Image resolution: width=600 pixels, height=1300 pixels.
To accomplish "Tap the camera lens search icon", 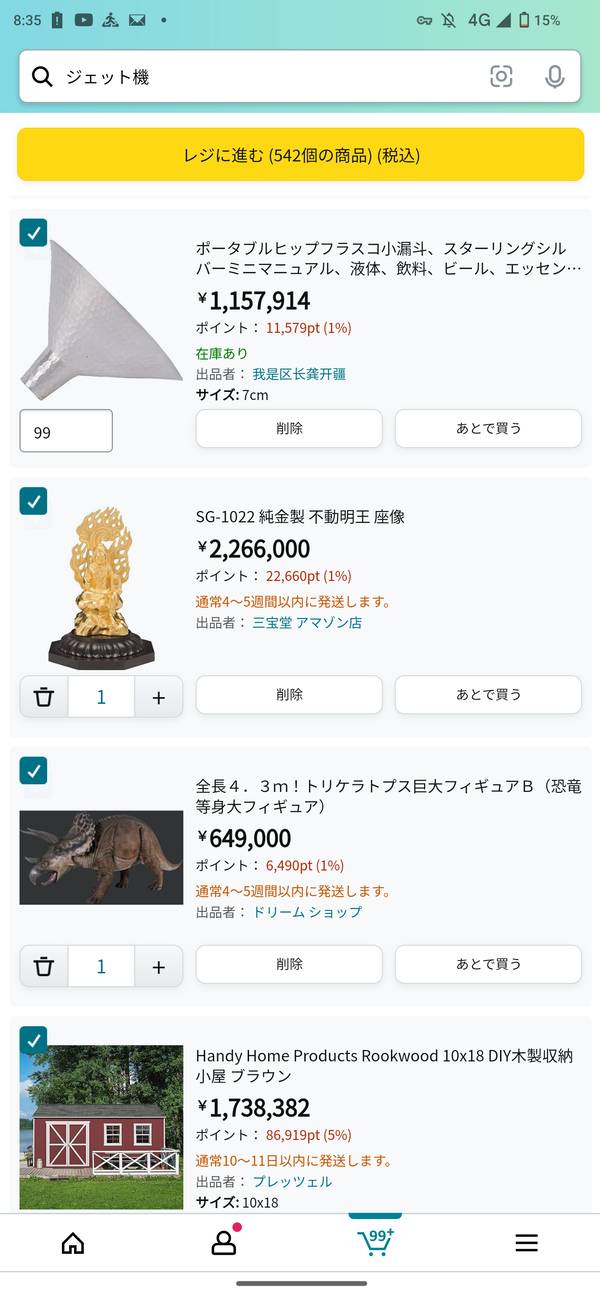I will coord(501,77).
